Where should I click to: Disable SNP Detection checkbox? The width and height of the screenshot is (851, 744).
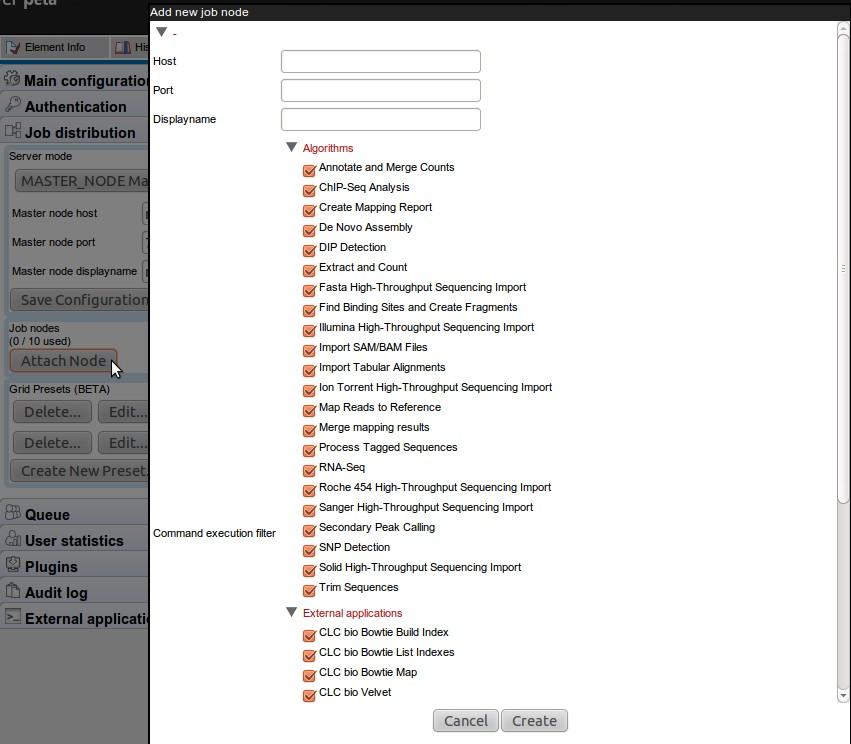pos(309,551)
